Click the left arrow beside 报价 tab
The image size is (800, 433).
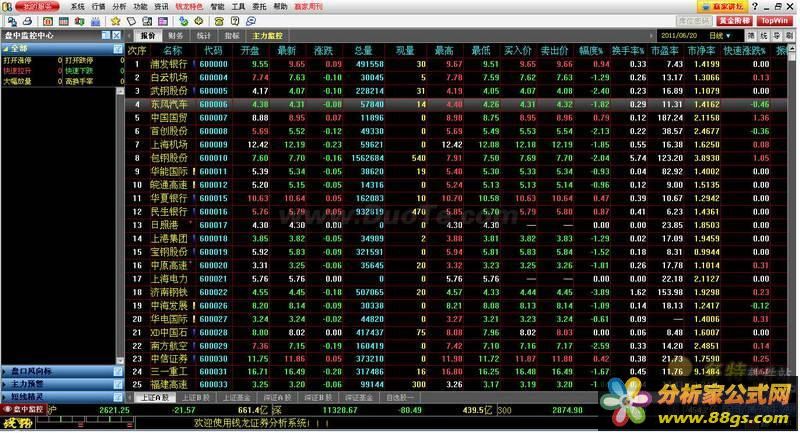(130, 36)
